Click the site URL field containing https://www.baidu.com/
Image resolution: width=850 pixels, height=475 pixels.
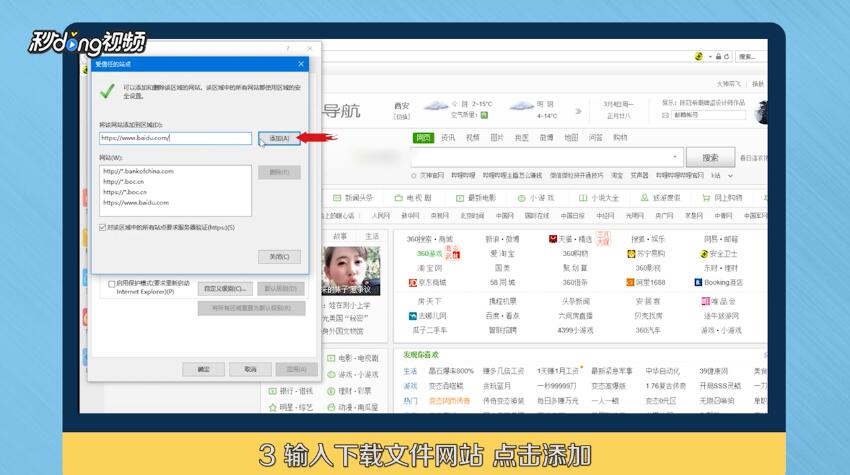(x=176, y=138)
